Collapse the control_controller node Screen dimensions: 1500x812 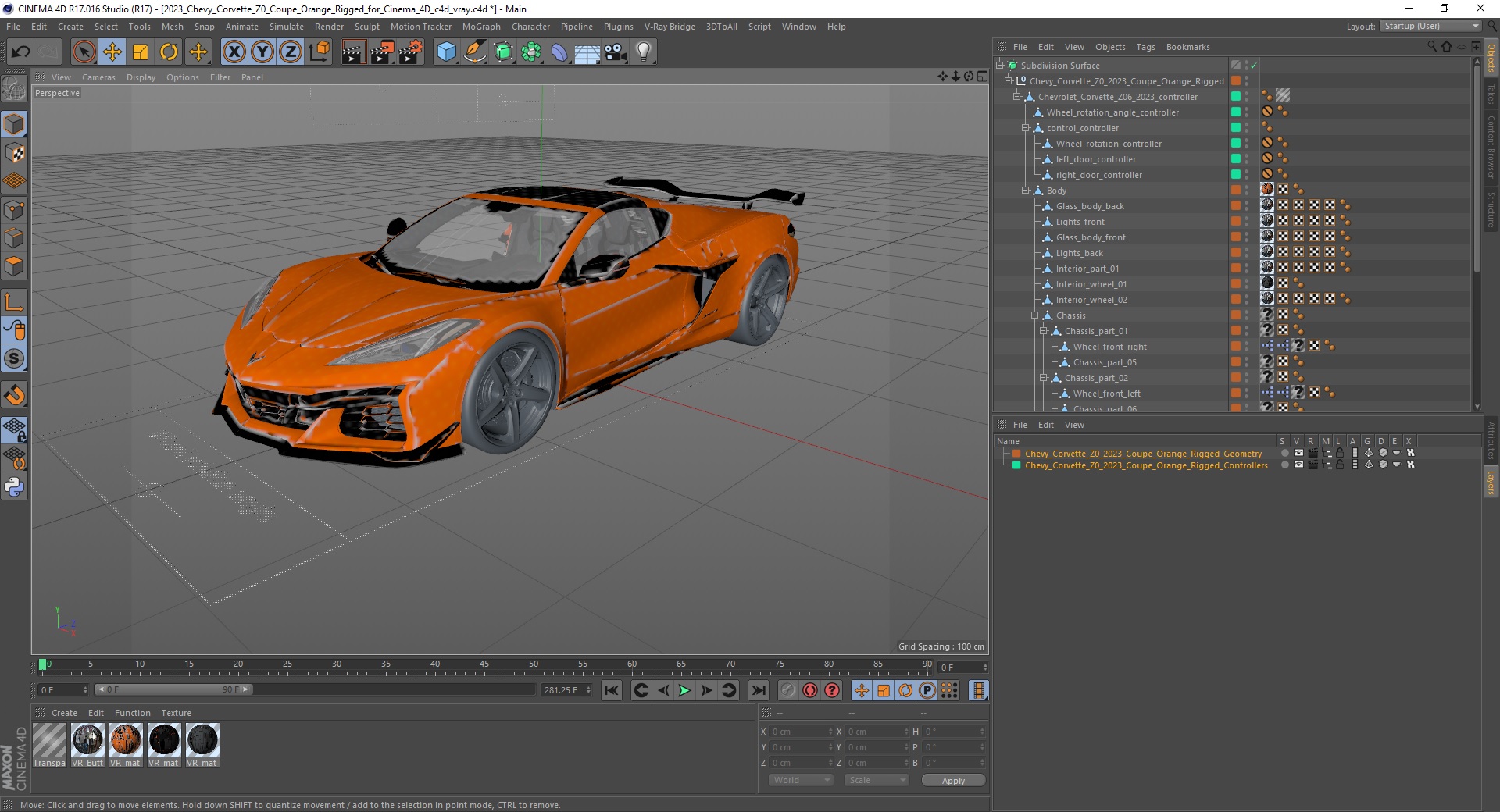click(x=1026, y=128)
